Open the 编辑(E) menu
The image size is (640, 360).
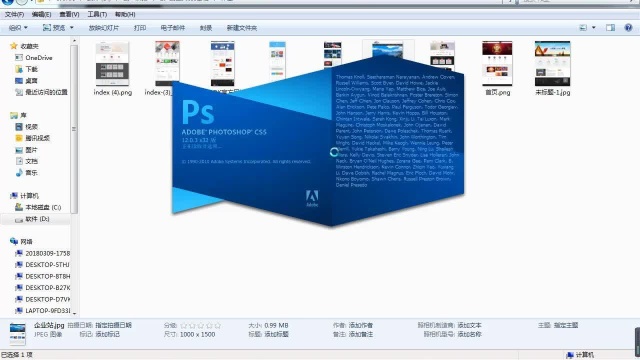[x=41, y=14]
